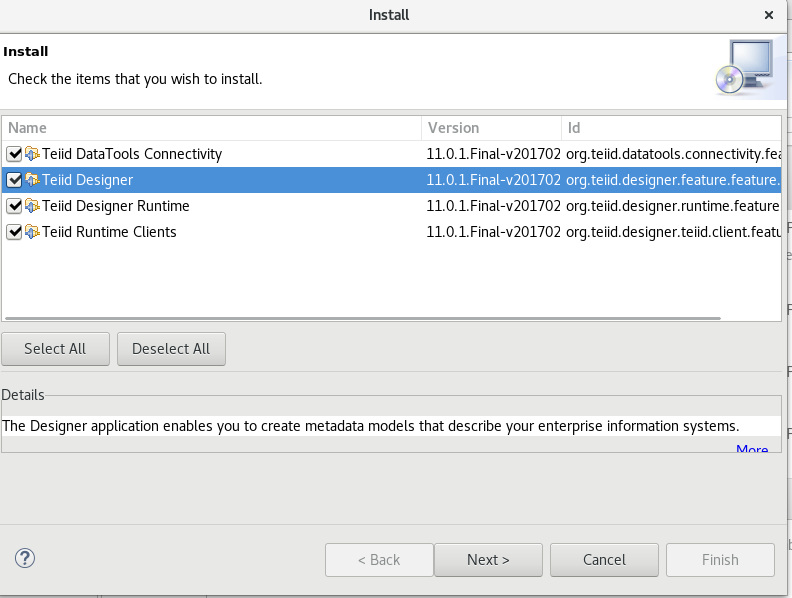Click the install wizard computer and disc image

point(746,67)
